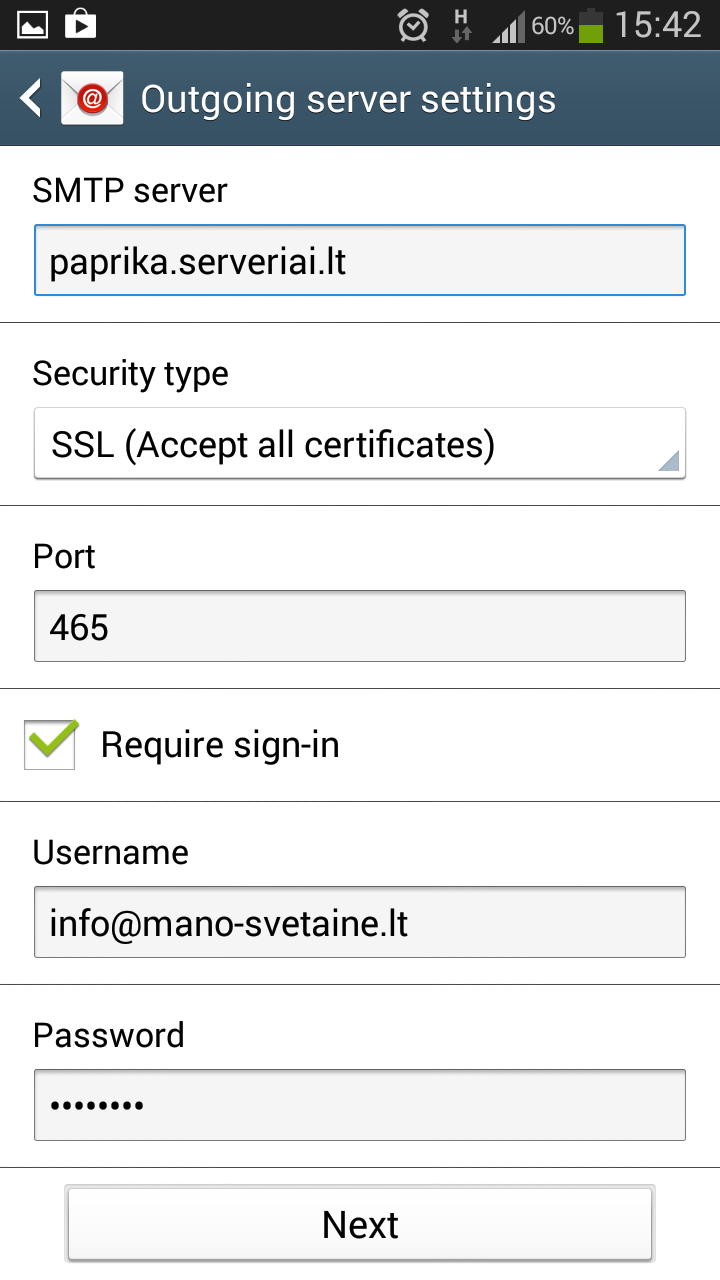
Task: Focus the SMTP server text field
Action: (x=359, y=261)
